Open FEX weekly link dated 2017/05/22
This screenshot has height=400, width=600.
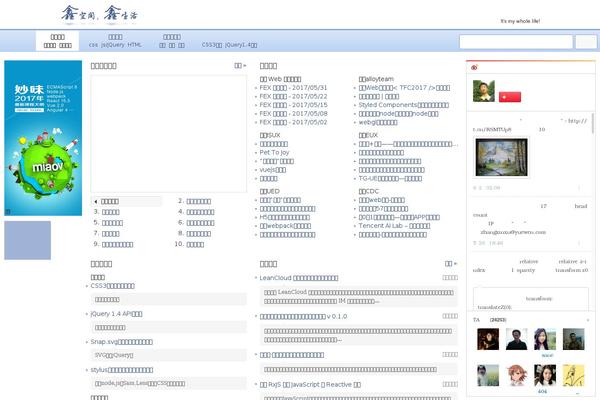pyautogui.click(x=293, y=96)
